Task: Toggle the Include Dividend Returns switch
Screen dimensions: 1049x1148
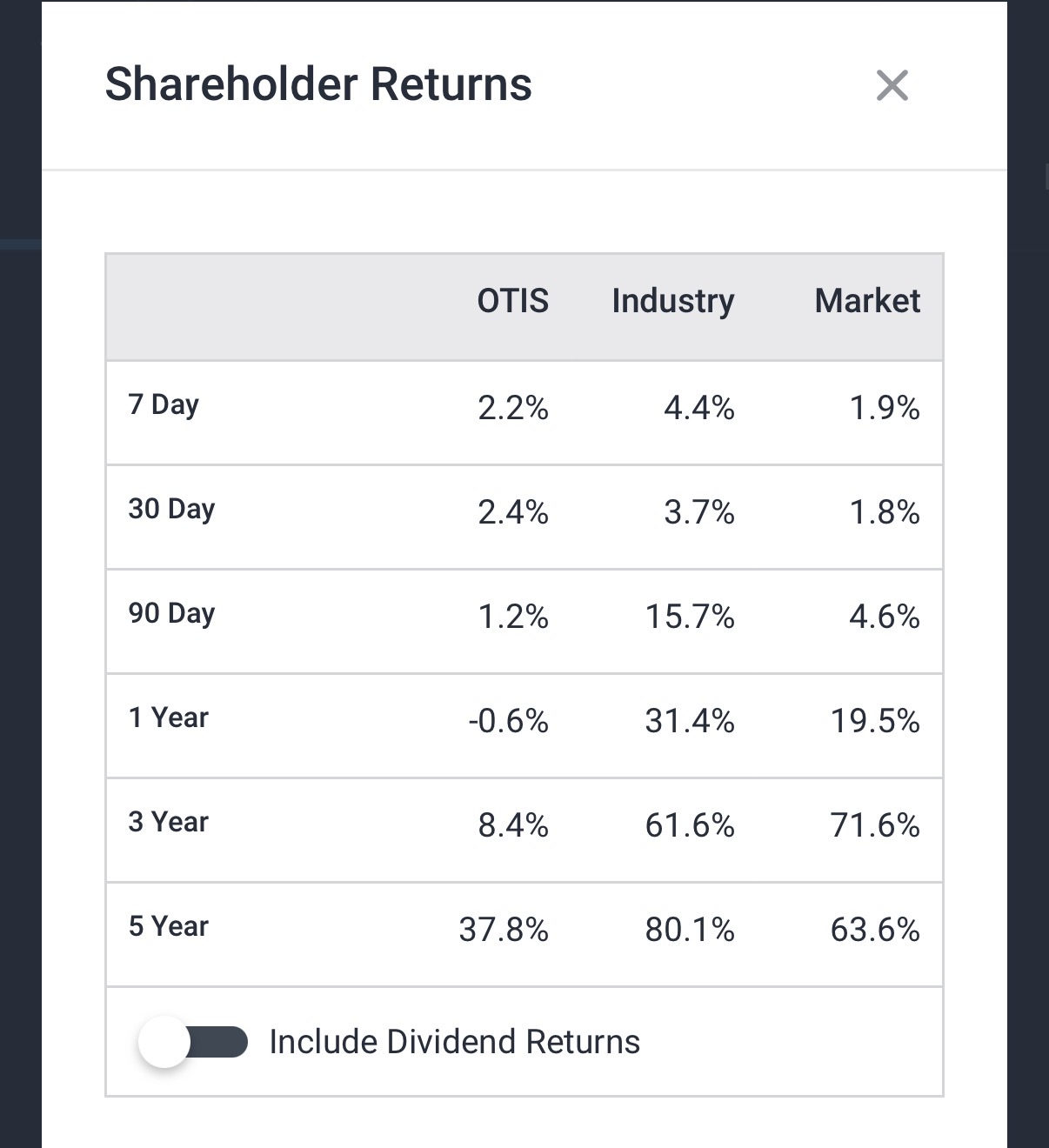Action: (x=193, y=1041)
